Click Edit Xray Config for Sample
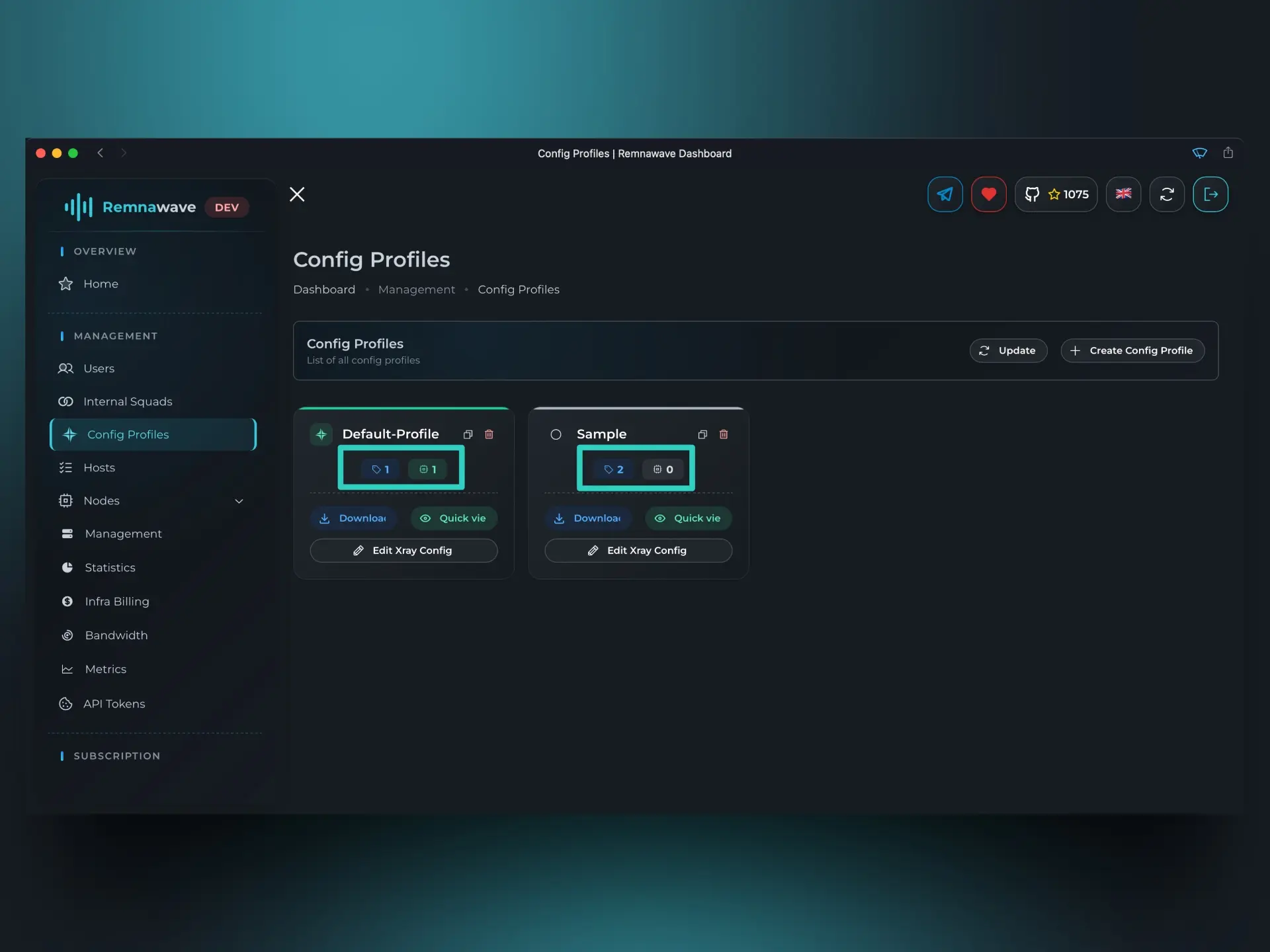The width and height of the screenshot is (1270, 952). [638, 551]
